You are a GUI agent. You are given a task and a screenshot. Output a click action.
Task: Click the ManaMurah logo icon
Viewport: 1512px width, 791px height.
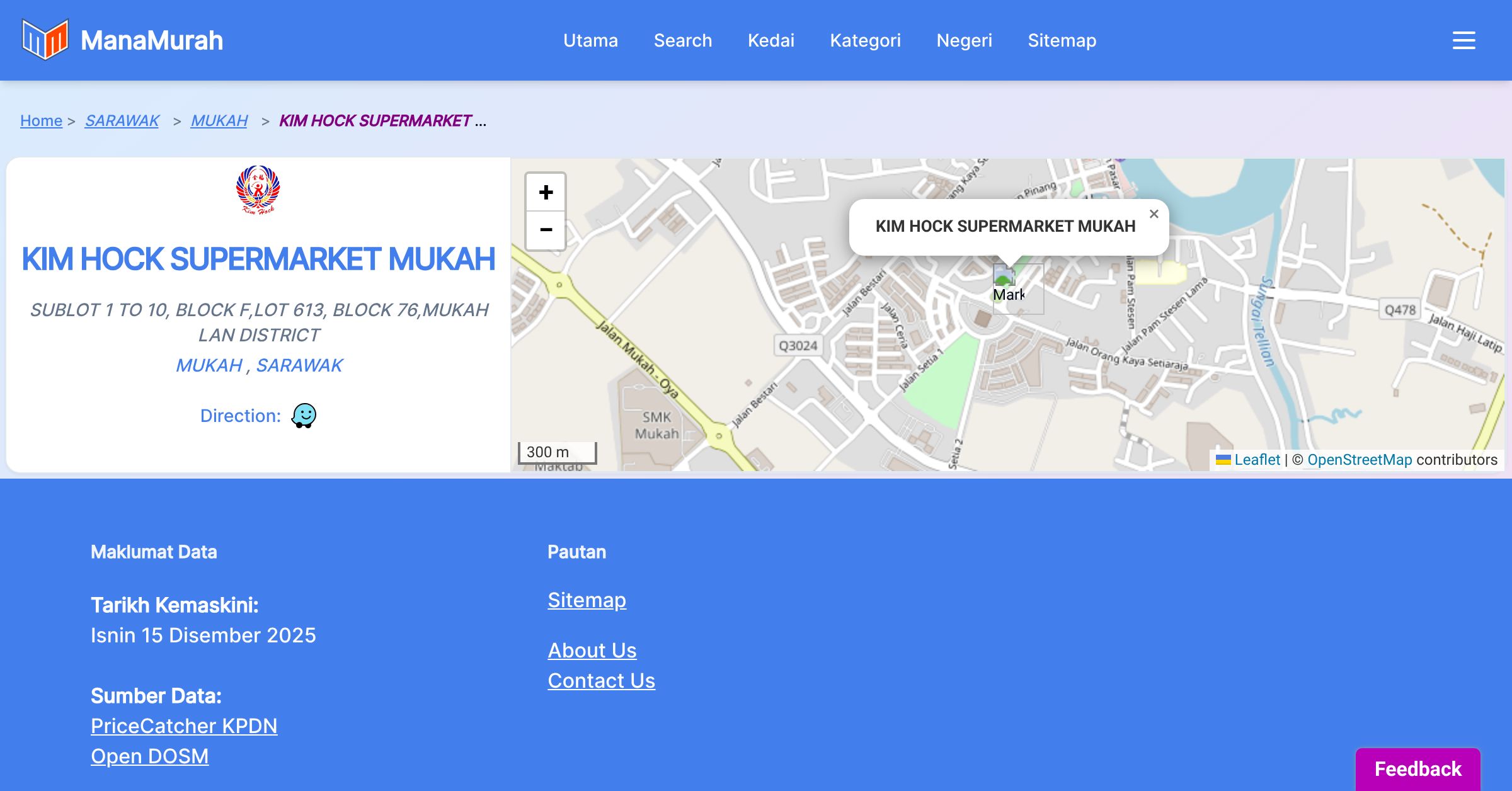click(x=44, y=40)
